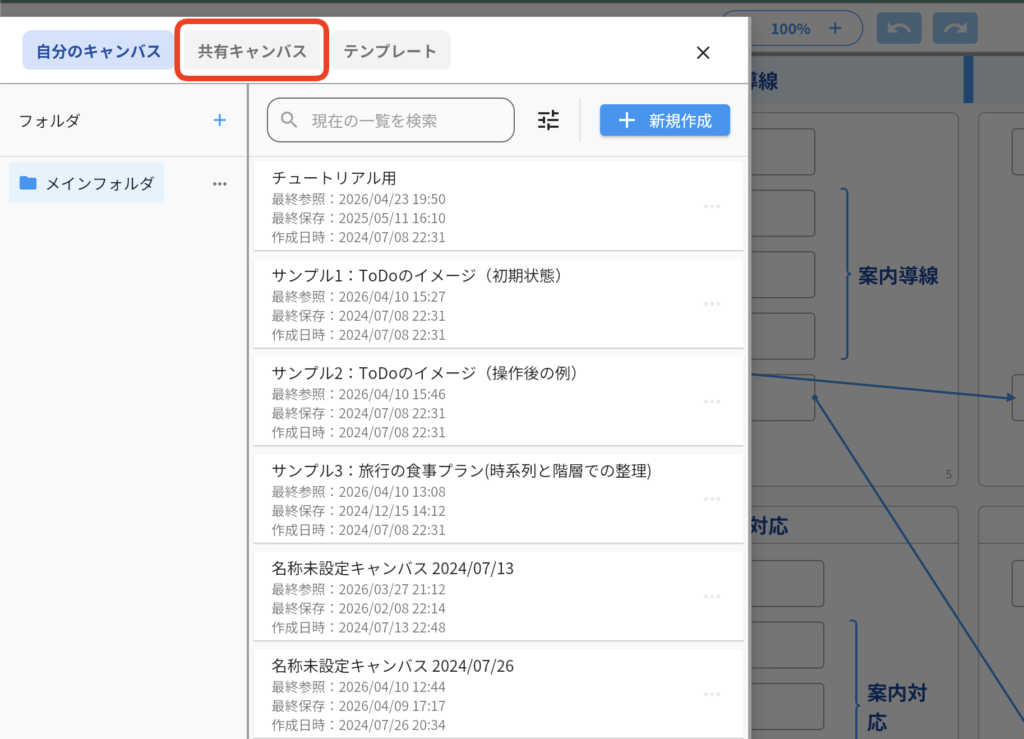Click the undo arrow button
This screenshot has height=739, width=1024.
click(x=898, y=28)
